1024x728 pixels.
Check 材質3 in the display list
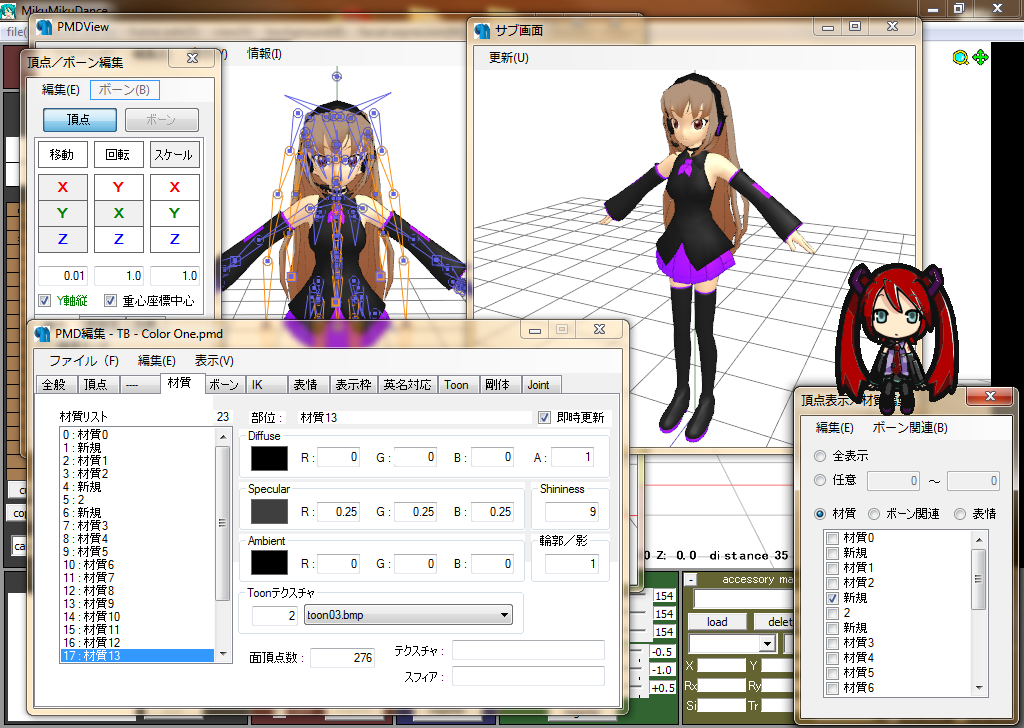pyautogui.click(x=833, y=643)
